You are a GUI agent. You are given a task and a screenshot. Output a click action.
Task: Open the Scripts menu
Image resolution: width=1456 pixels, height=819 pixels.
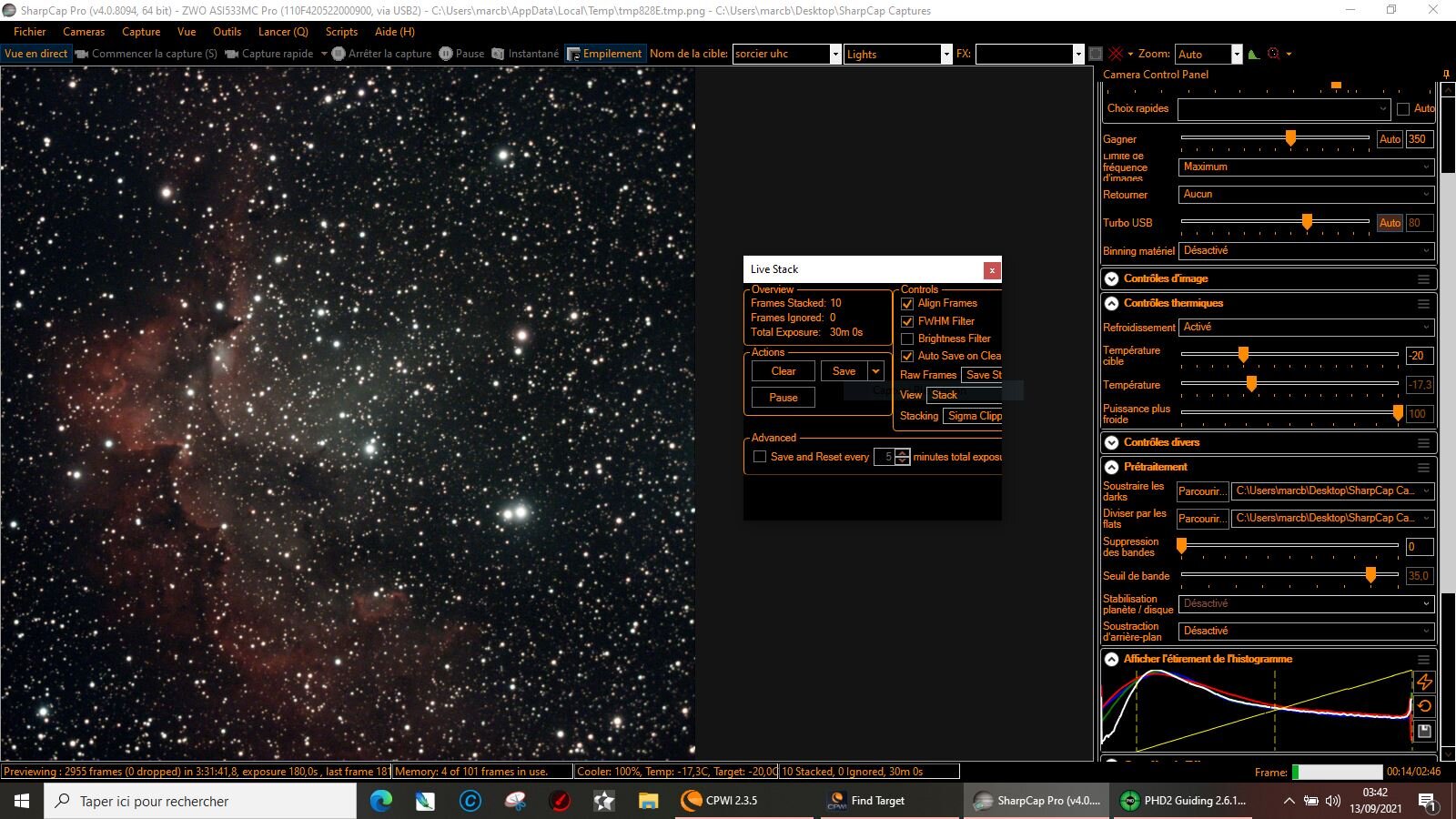click(x=341, y=31)
